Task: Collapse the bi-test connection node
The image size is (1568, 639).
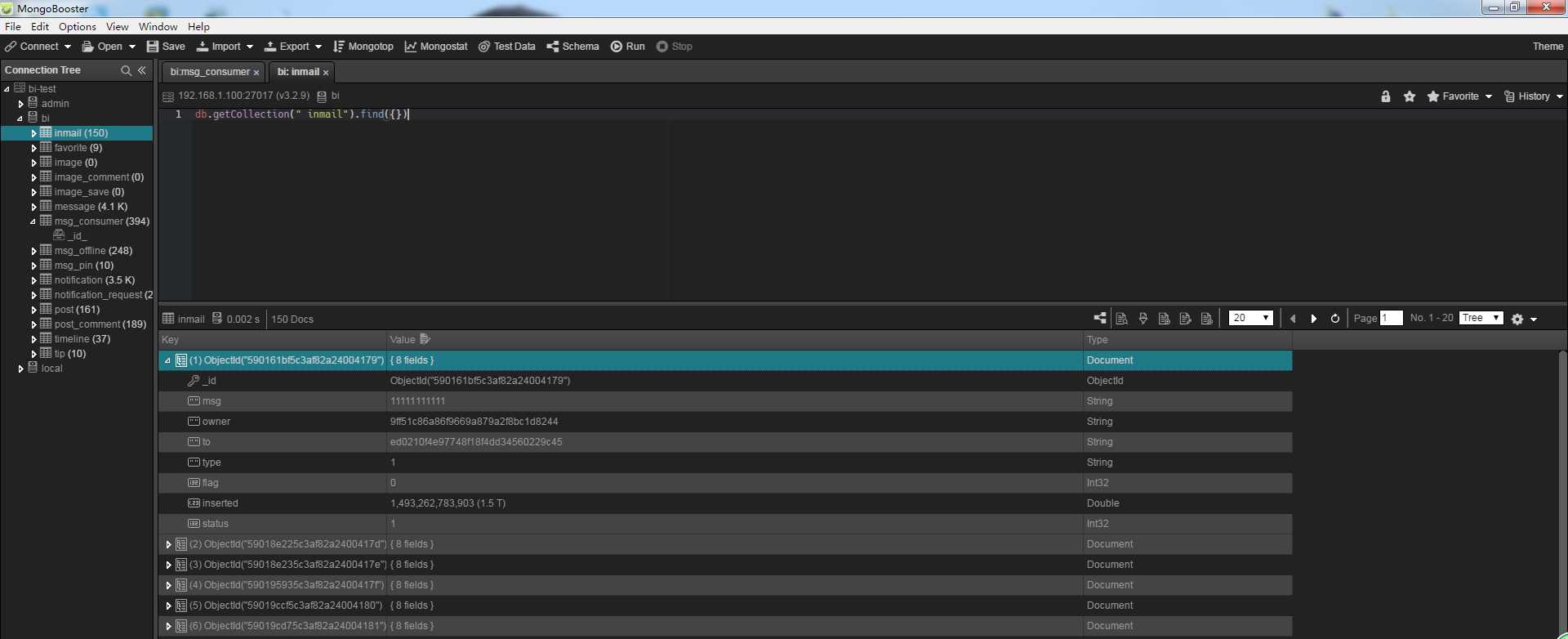Action: (7, 89)
